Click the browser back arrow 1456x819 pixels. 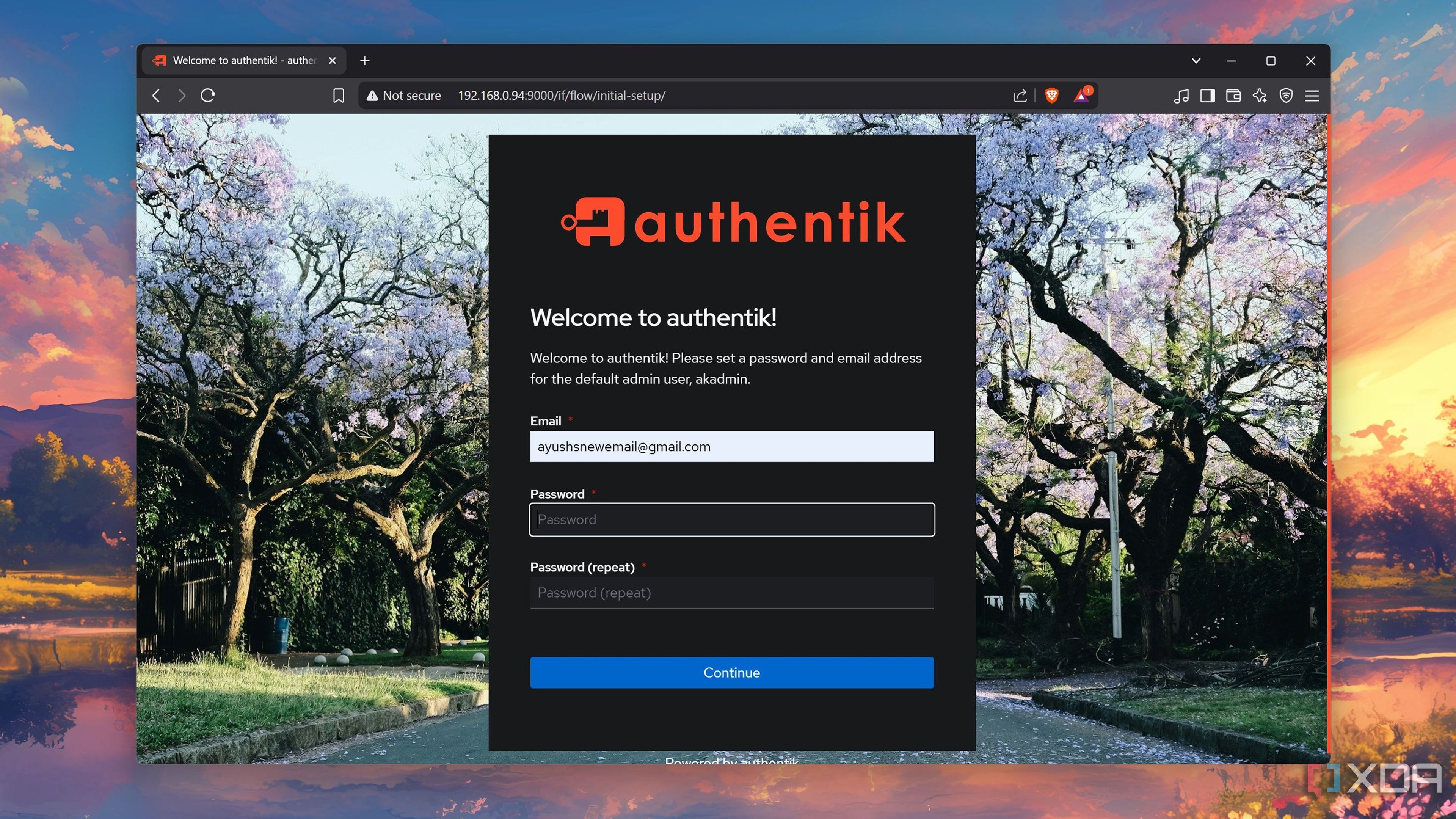(157, 96)
